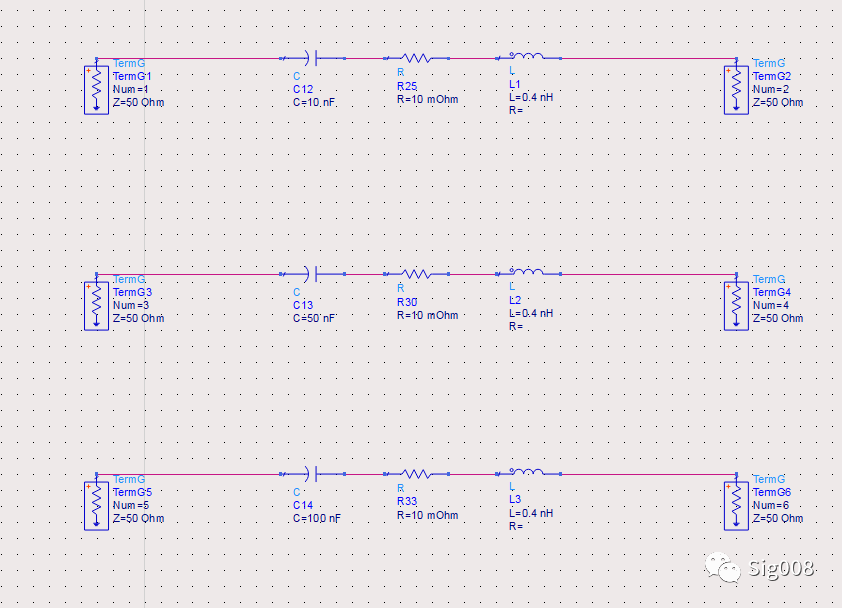The width and height of the screenshot is (842, 608).
Task: Click the C=50 nF parameter text
Action: [x=315, y=318]
